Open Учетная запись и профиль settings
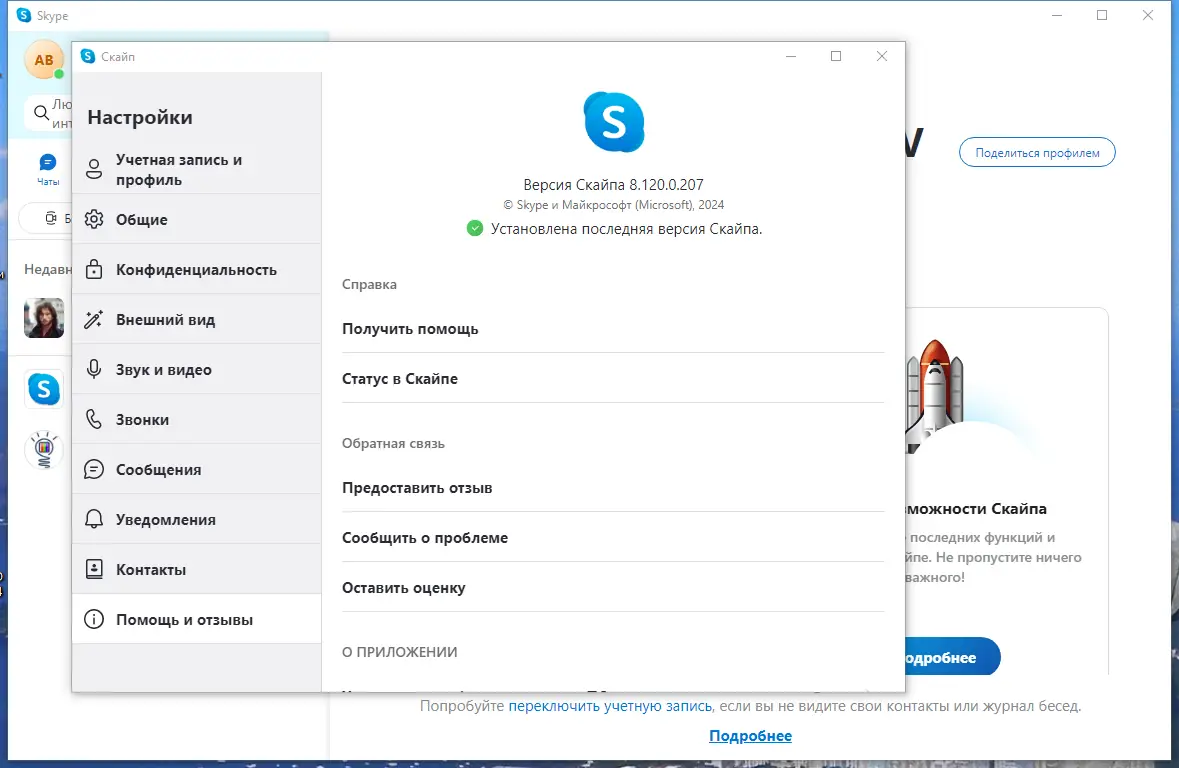This screenshot has height=768, width=1179. coord(196,169)
